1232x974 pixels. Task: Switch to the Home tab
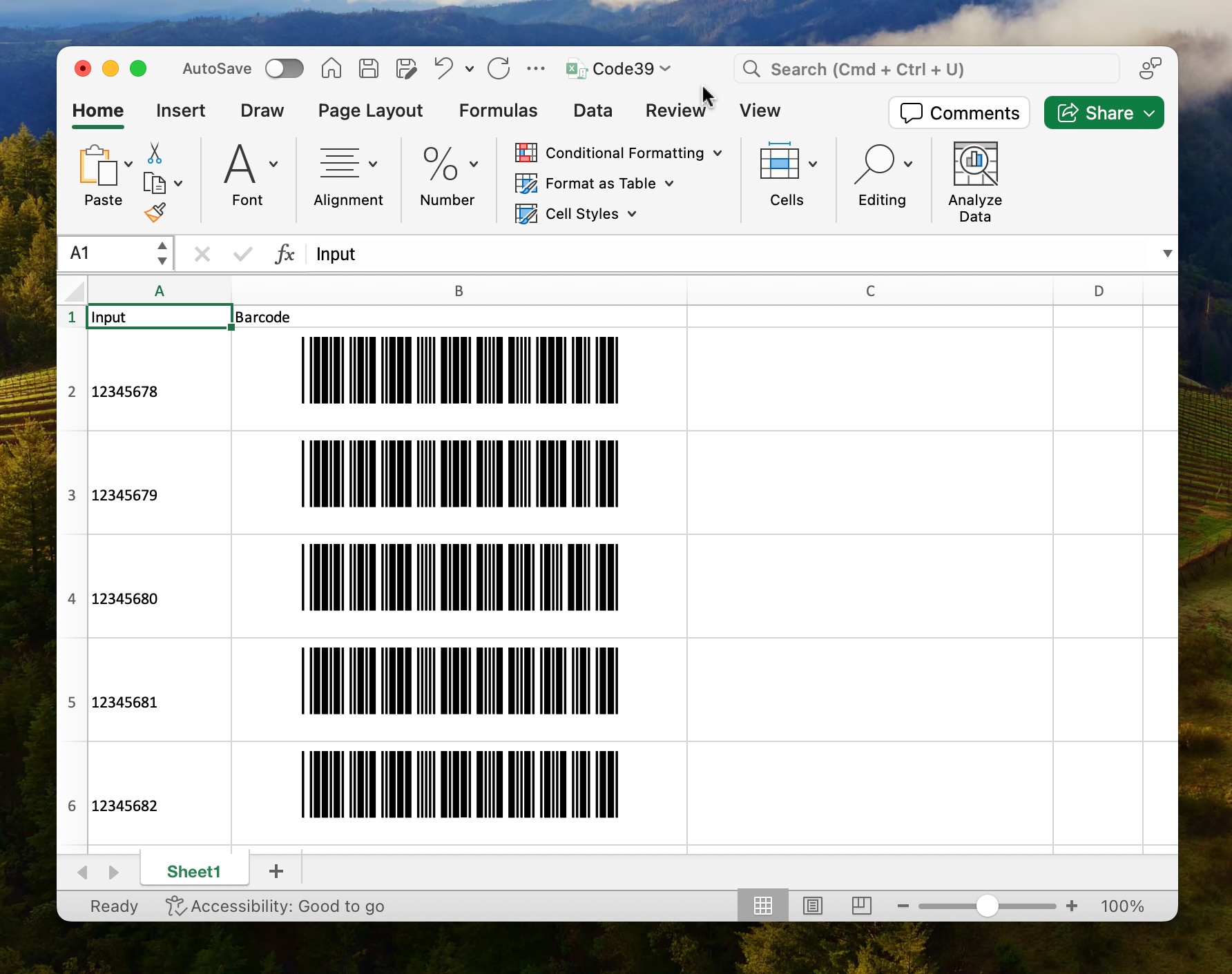[98, 110]
